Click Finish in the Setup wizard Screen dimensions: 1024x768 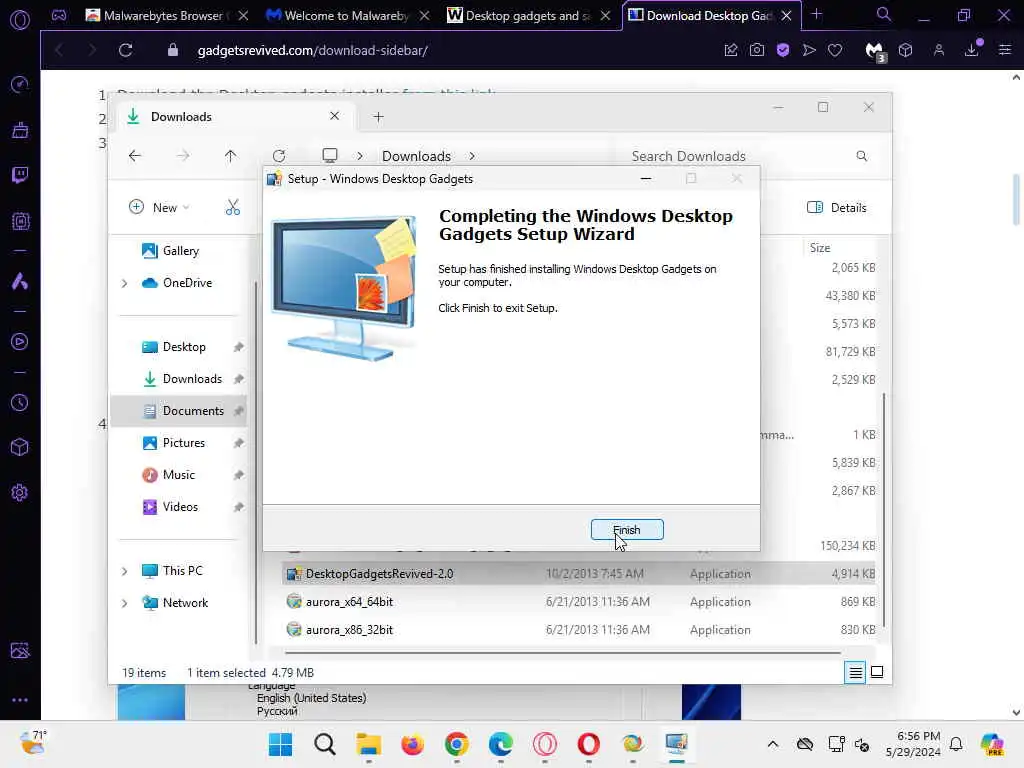pyautogui.click(x=626, y=530)
